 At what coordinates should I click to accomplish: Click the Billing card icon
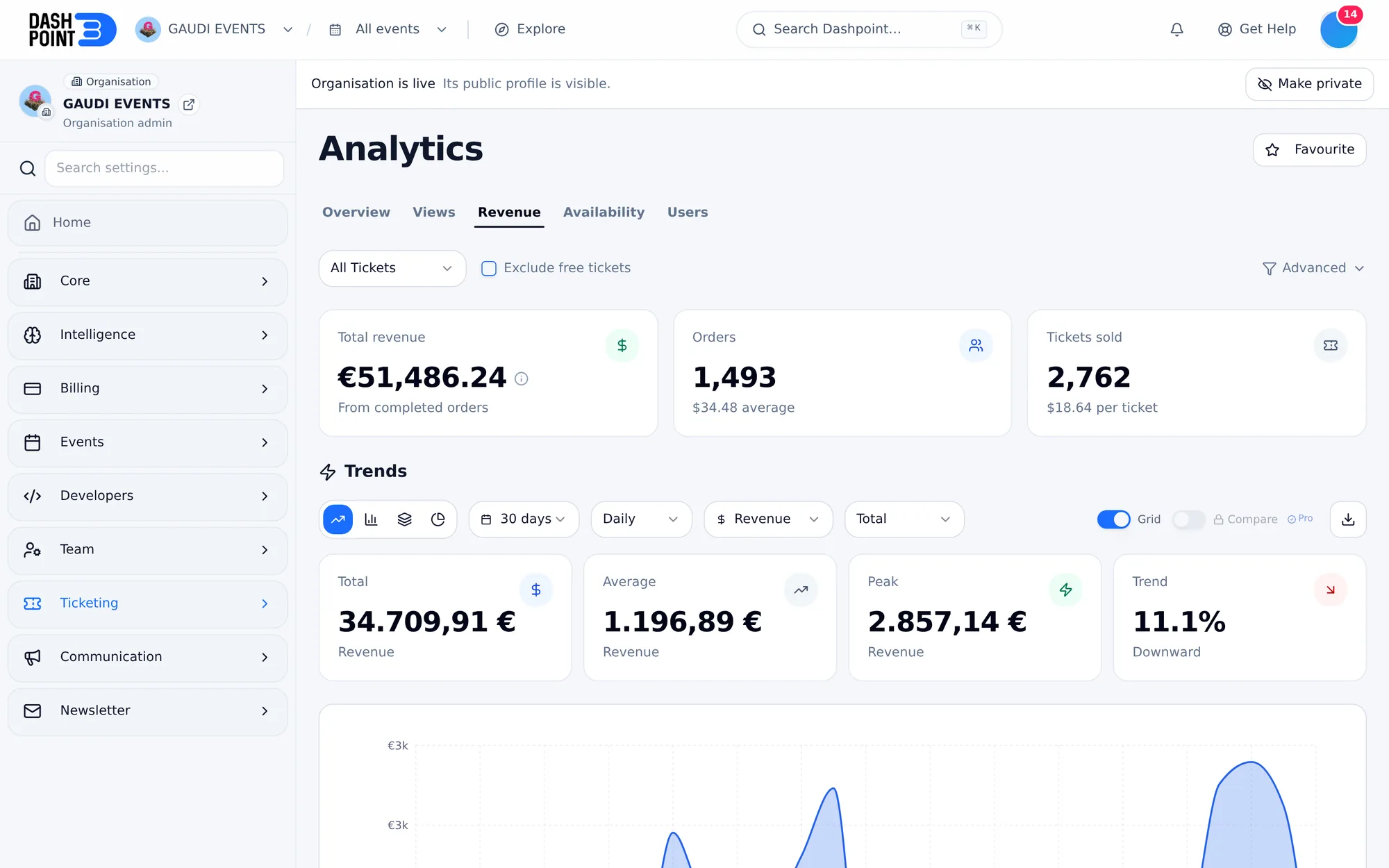(x=33, y=389)
